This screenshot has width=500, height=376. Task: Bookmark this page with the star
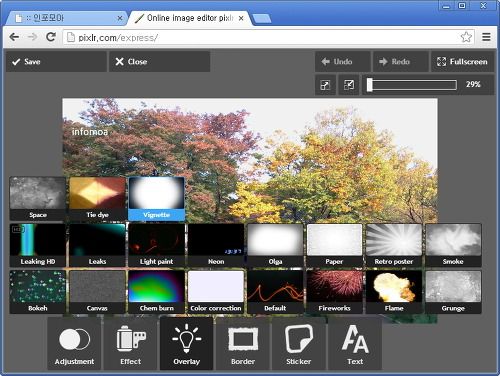[466, 37]
